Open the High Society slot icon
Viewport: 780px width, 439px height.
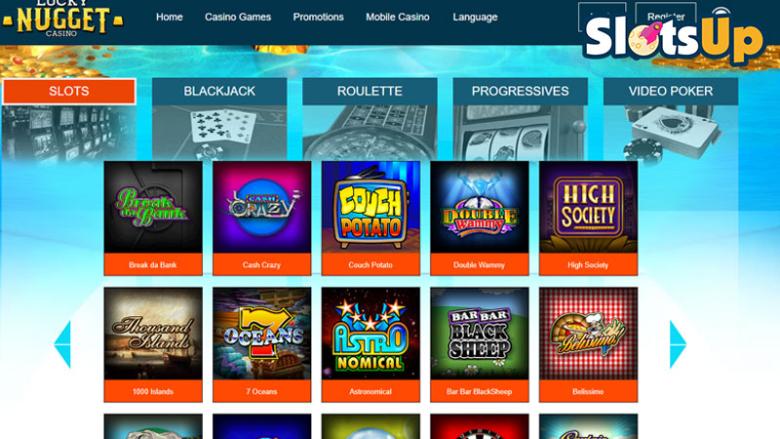point(588,207)
